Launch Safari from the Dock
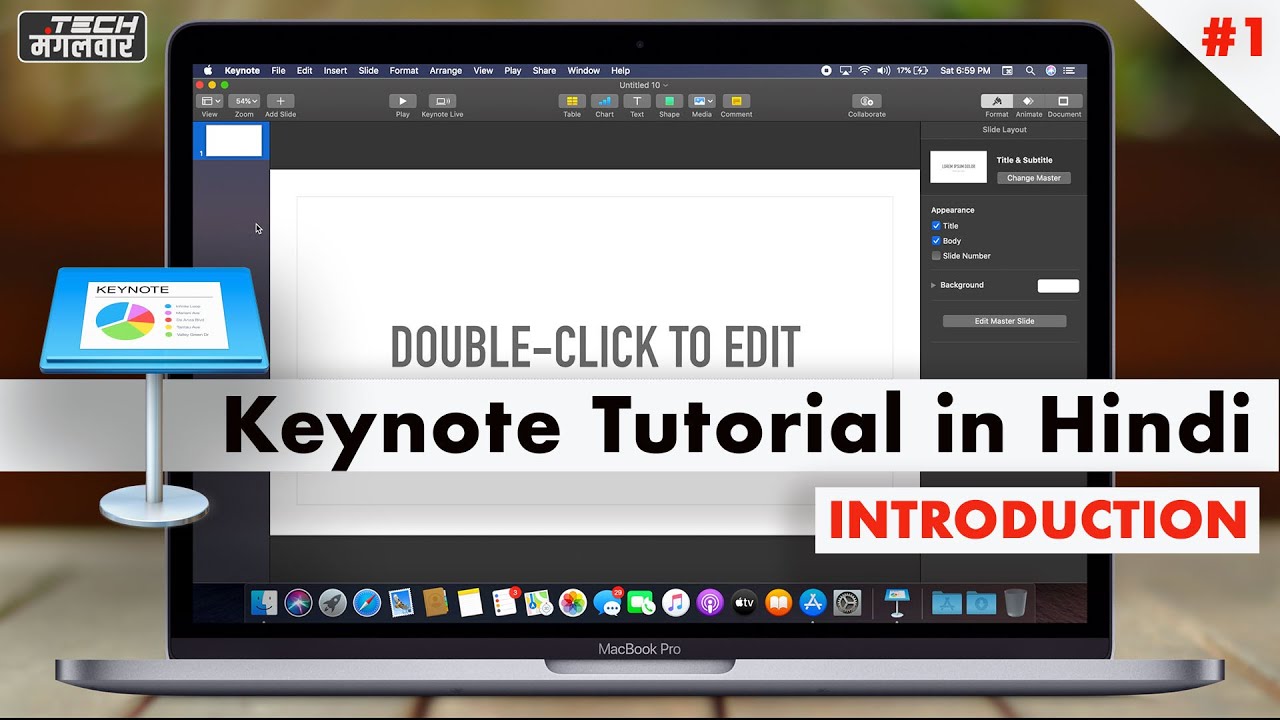1280x720 pixels. click(367, 602)
